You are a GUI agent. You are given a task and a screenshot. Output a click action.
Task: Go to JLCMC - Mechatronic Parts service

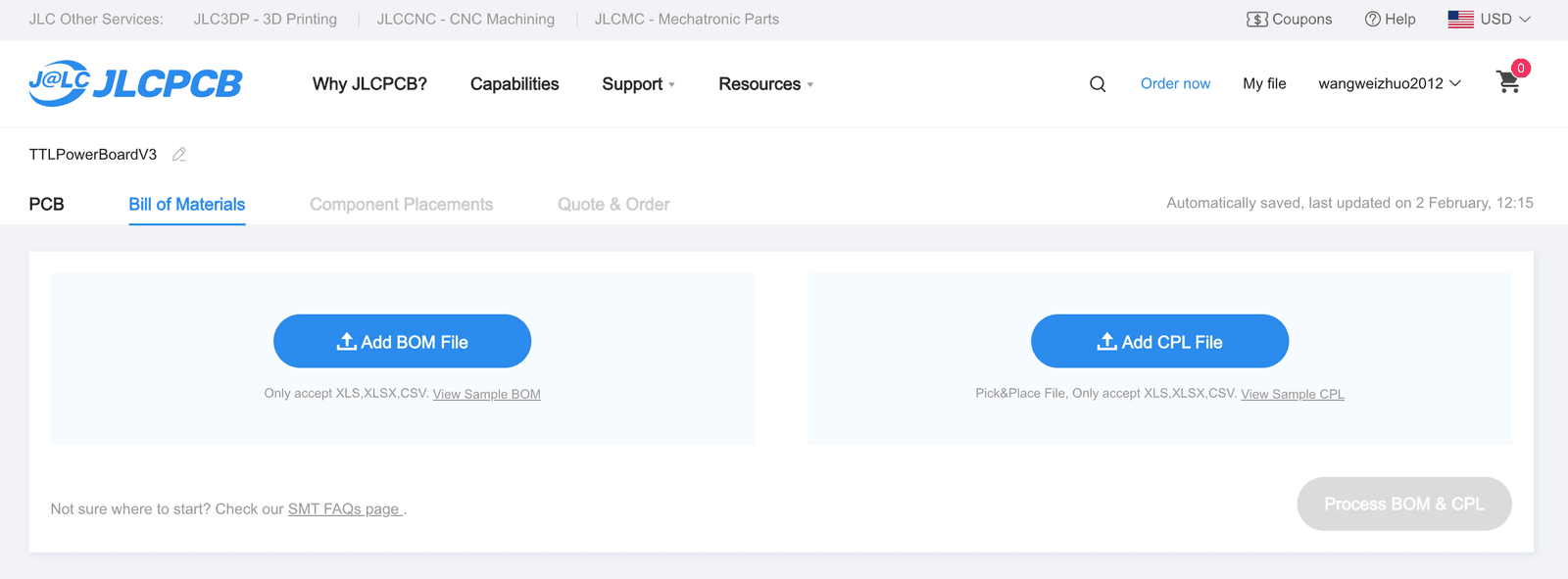(687, 19)
